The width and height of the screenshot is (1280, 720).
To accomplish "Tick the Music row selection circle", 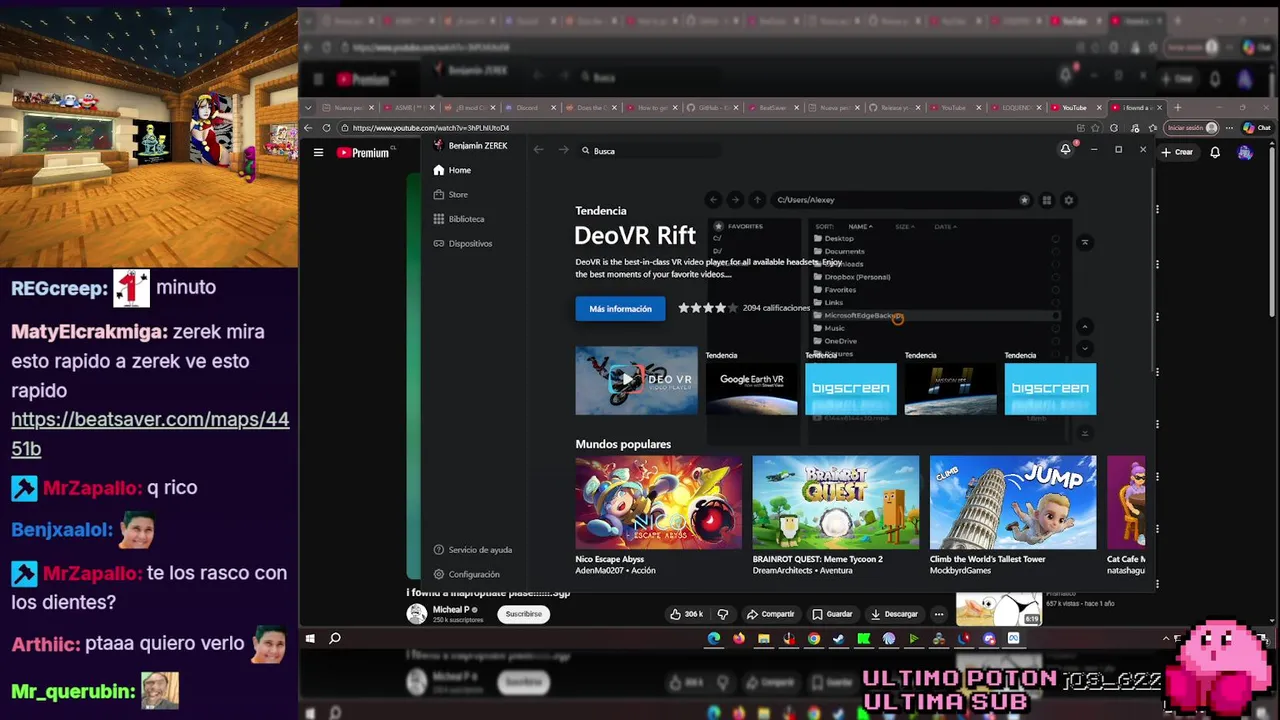I will (1055, 328).
